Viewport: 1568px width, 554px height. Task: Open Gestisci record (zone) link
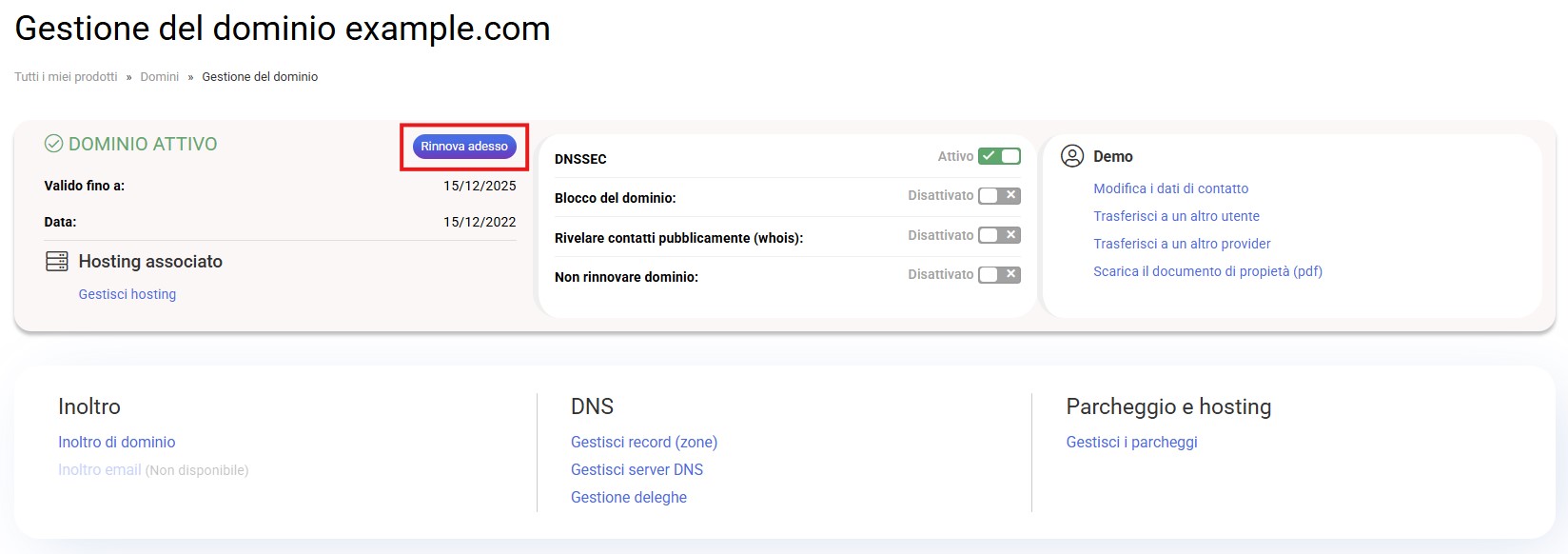[x=644, y=442]
